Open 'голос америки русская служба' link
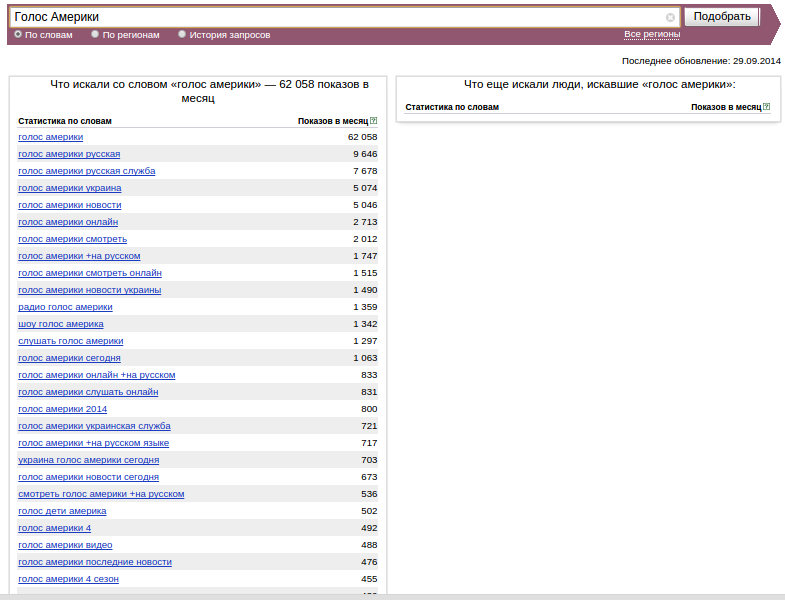The image size is (785, 600). point(86,171)
